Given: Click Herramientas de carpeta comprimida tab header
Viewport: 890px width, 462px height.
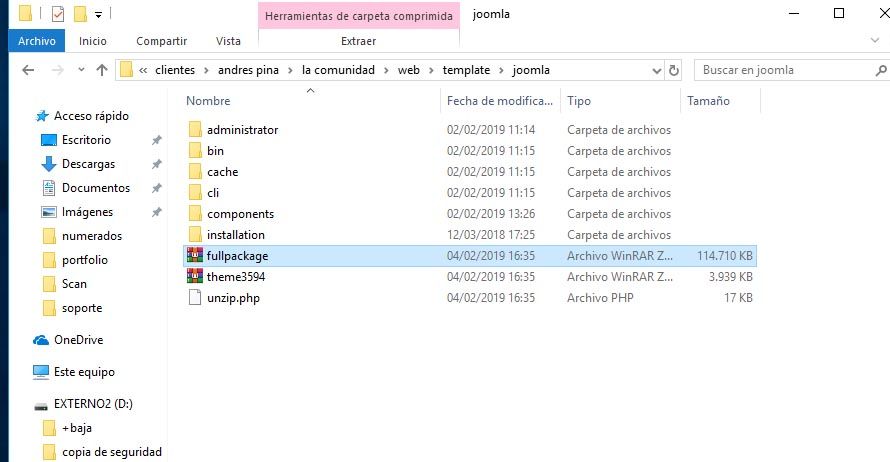Looking at the screenshot, I should (359, 15).
